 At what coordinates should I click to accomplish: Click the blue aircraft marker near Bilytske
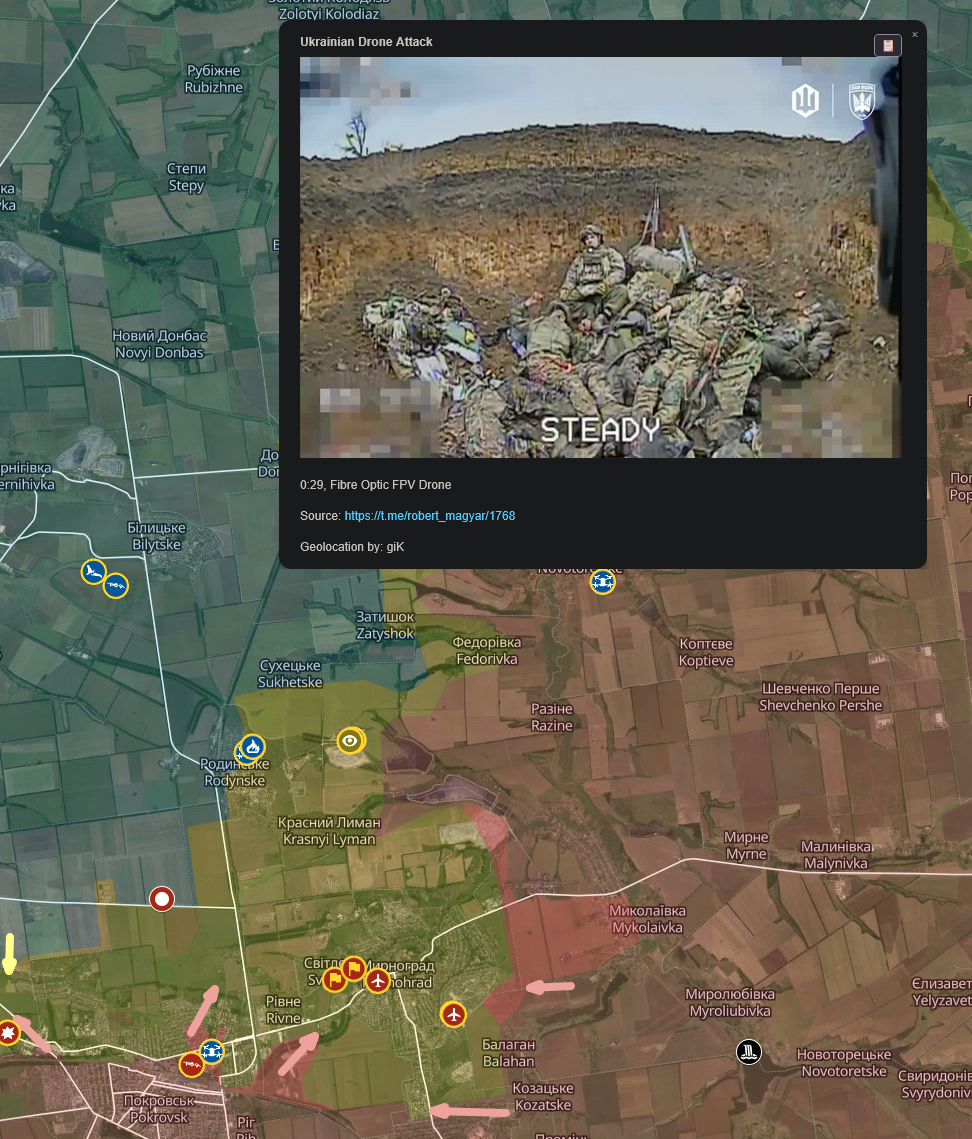(94, 572)
